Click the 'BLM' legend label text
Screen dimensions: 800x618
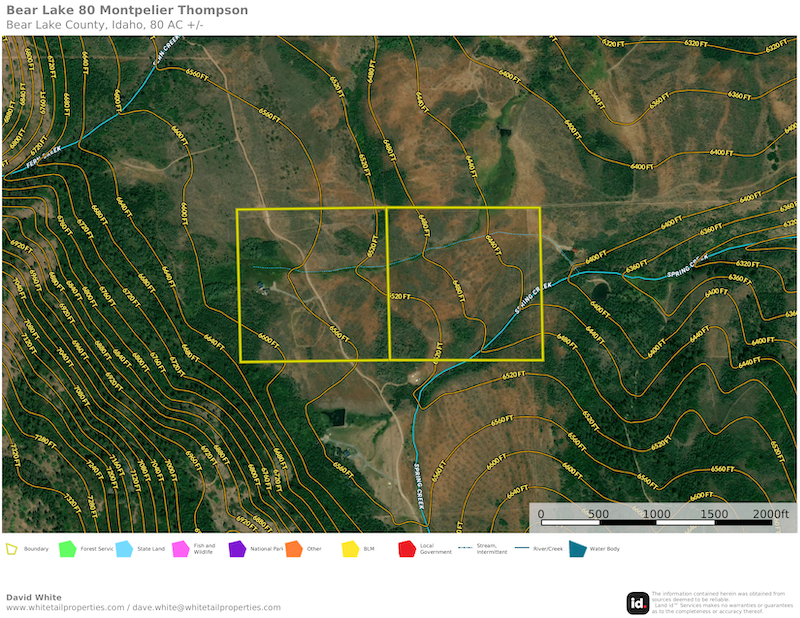click(369, 549)
